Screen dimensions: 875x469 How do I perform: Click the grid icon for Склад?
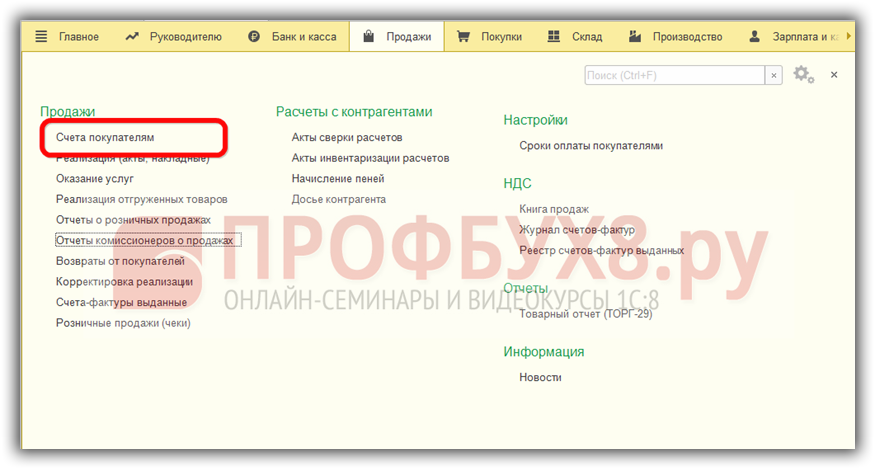[x=554, y=37]
